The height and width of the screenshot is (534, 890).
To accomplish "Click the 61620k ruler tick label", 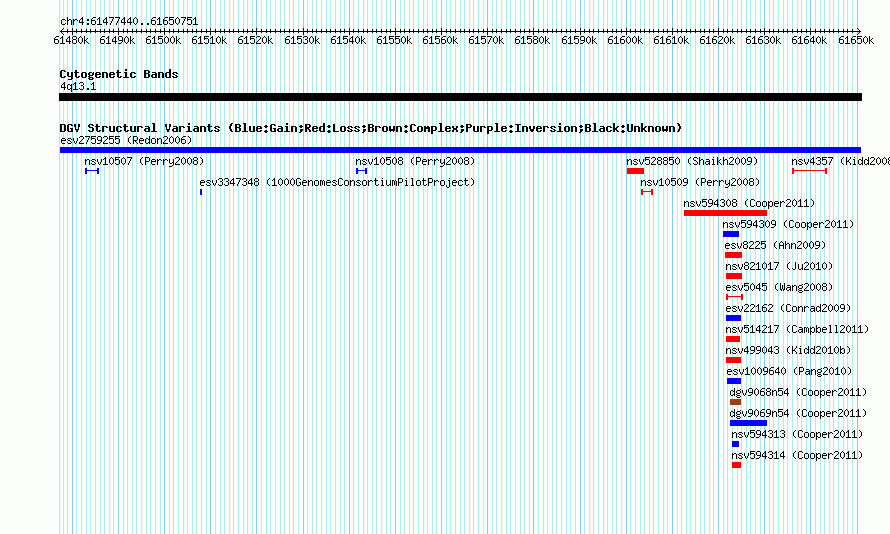I will [717, 40].
